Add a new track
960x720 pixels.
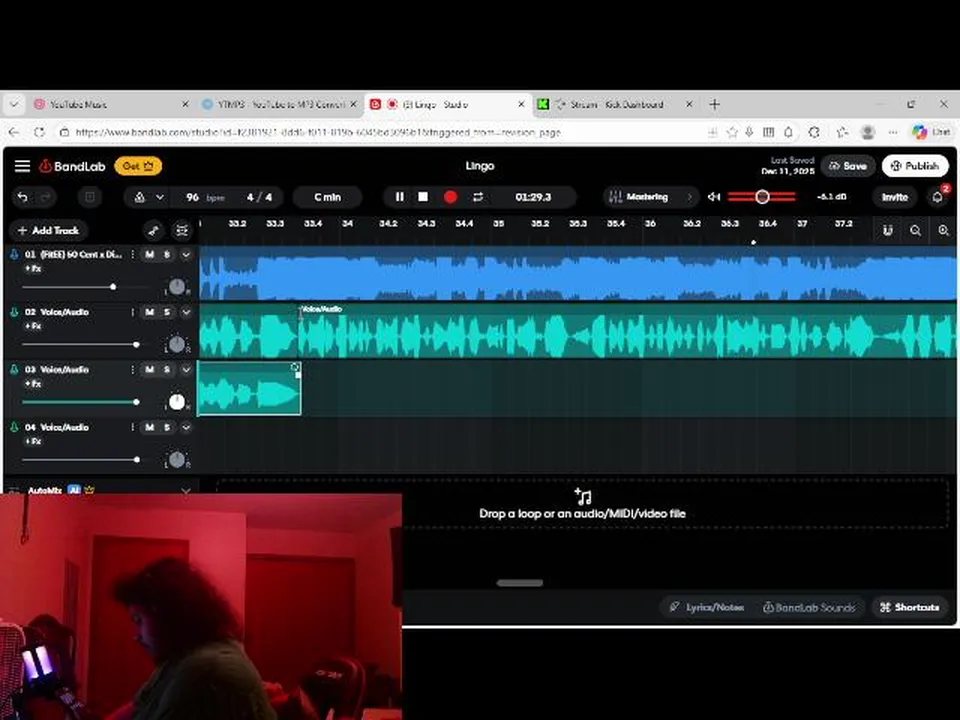coord(49,230)
